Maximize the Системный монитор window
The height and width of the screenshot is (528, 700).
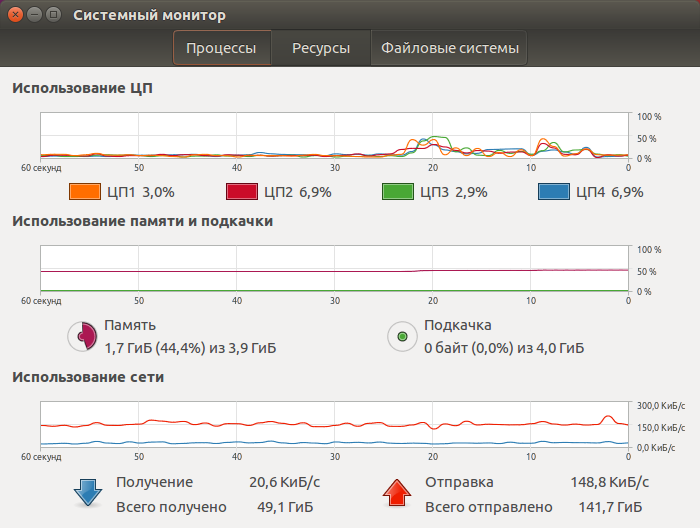[53, 15]
